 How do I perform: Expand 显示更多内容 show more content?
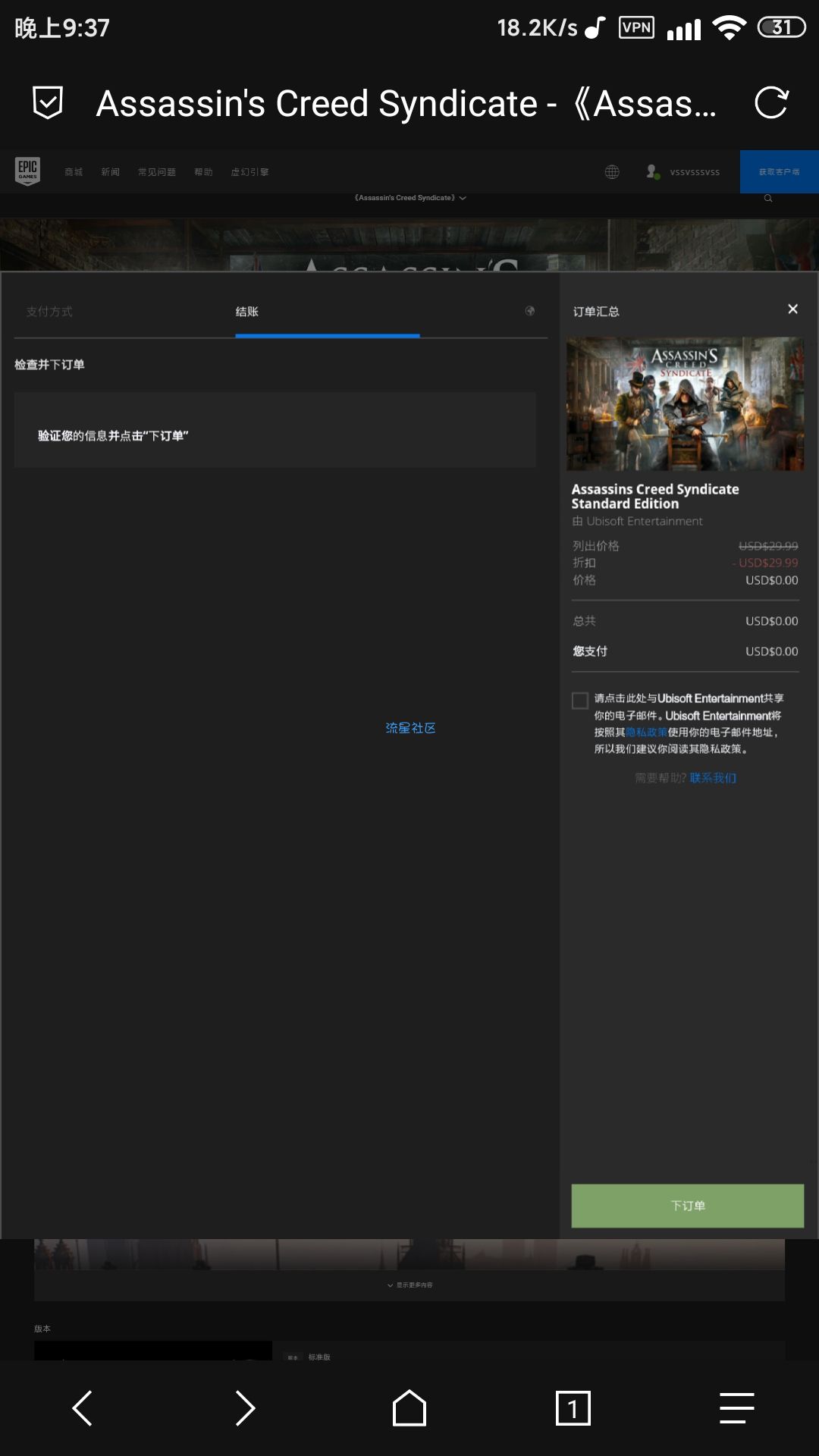[x=410, y=1285]
